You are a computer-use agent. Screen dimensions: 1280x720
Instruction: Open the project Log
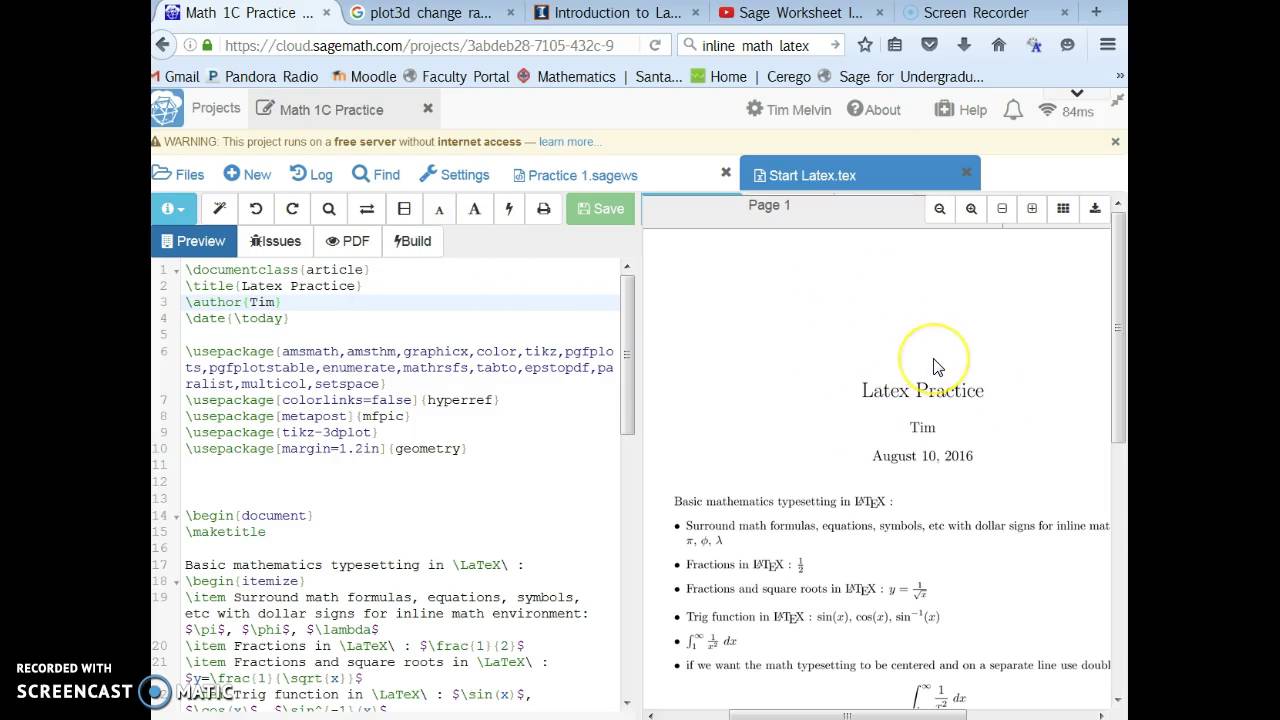coord(311,174)
